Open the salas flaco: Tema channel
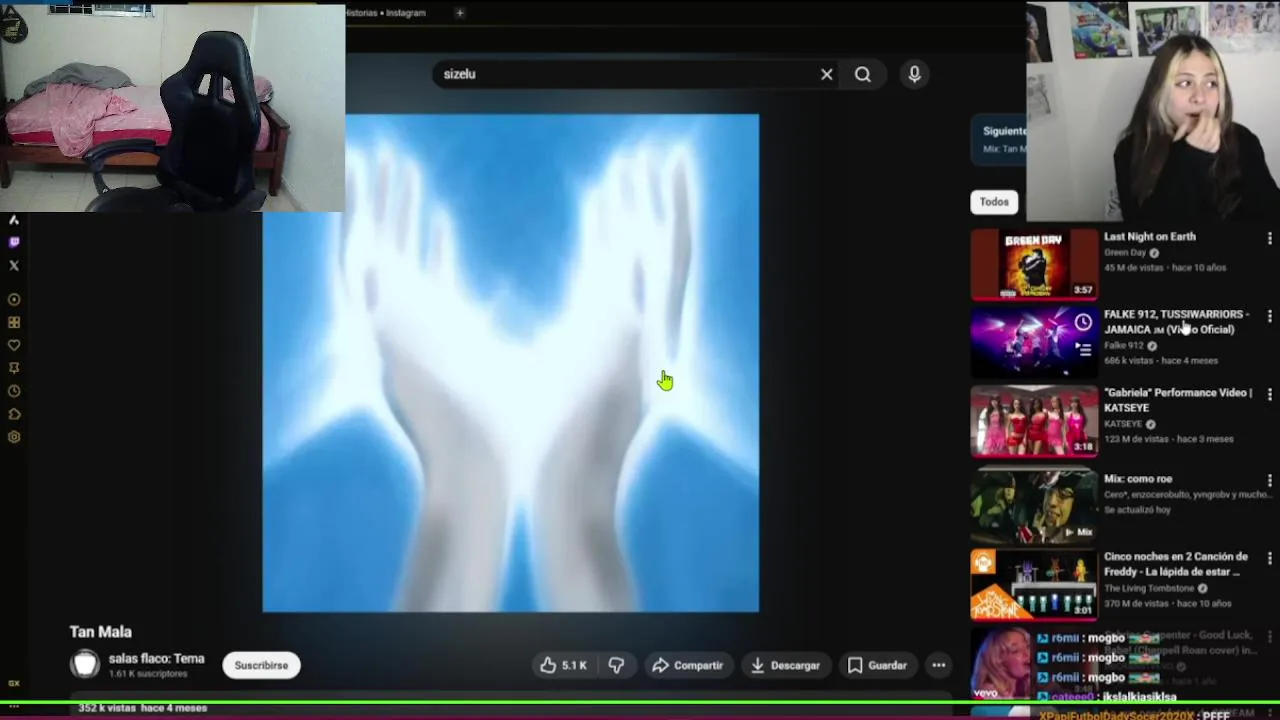This screenshot has height=720, width=1280. [x=156, y=658]
